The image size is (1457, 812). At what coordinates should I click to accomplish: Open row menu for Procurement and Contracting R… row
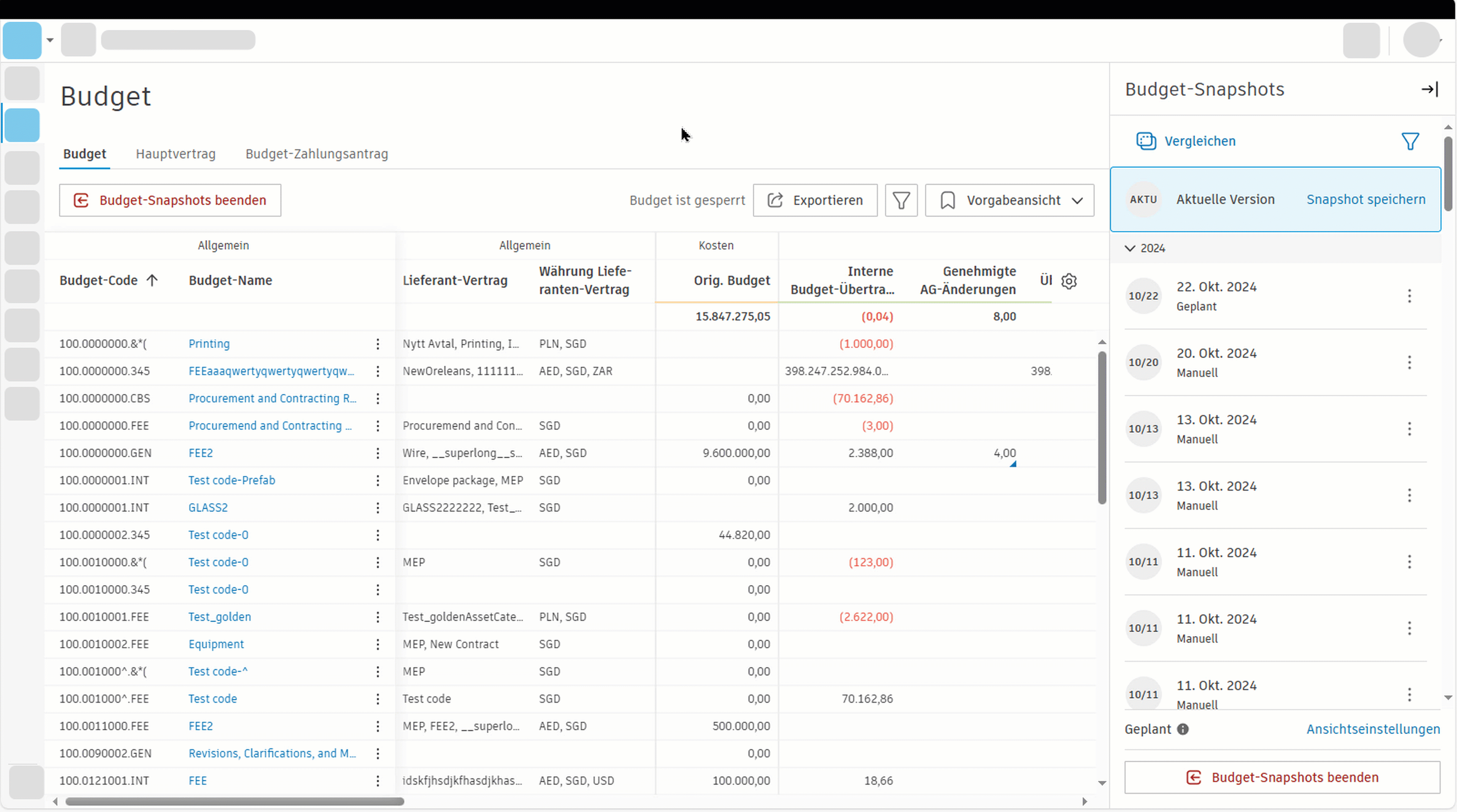coord(378,399)
